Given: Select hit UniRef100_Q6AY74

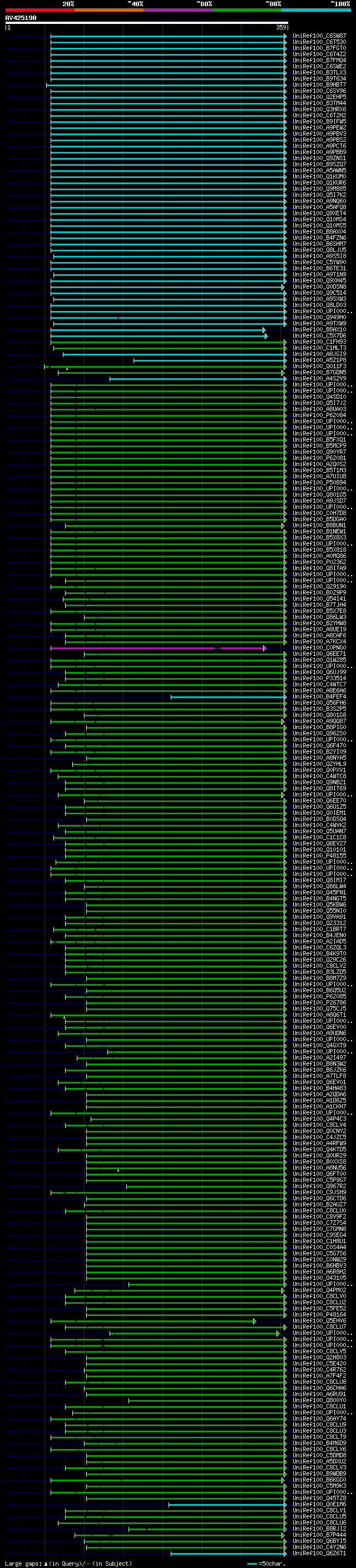Looking at the screenshot, I should [319, 1419].
